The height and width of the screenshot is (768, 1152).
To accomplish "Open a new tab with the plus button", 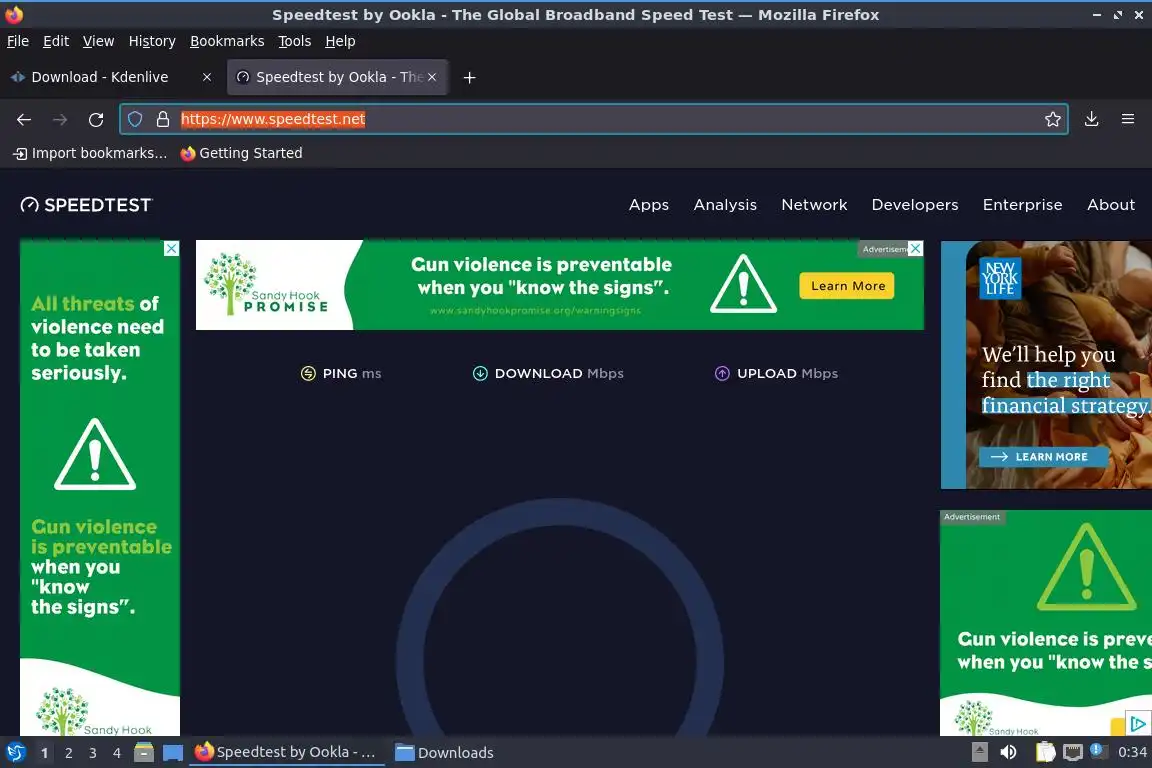I will click(x=469, y=77).
